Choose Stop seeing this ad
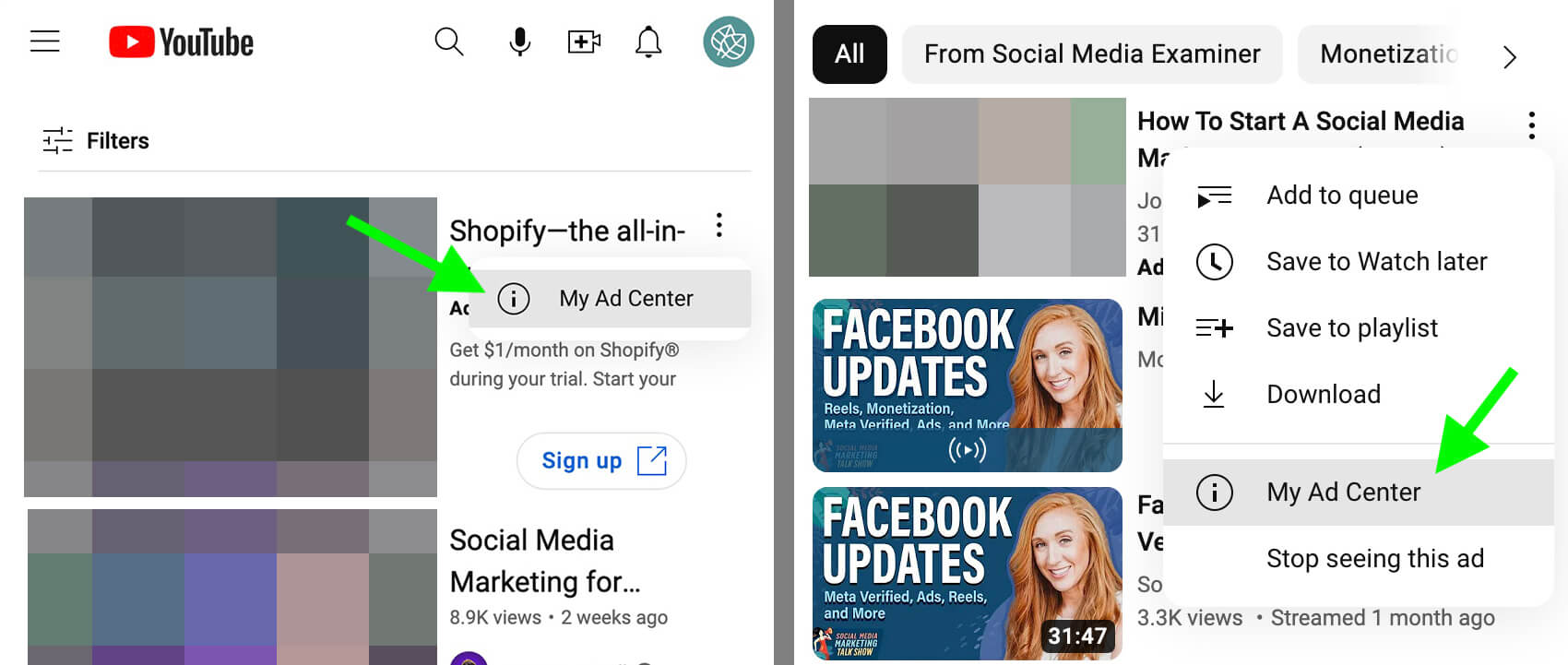This screenshot has height=665, width=1568. [x=1359, y=559]
